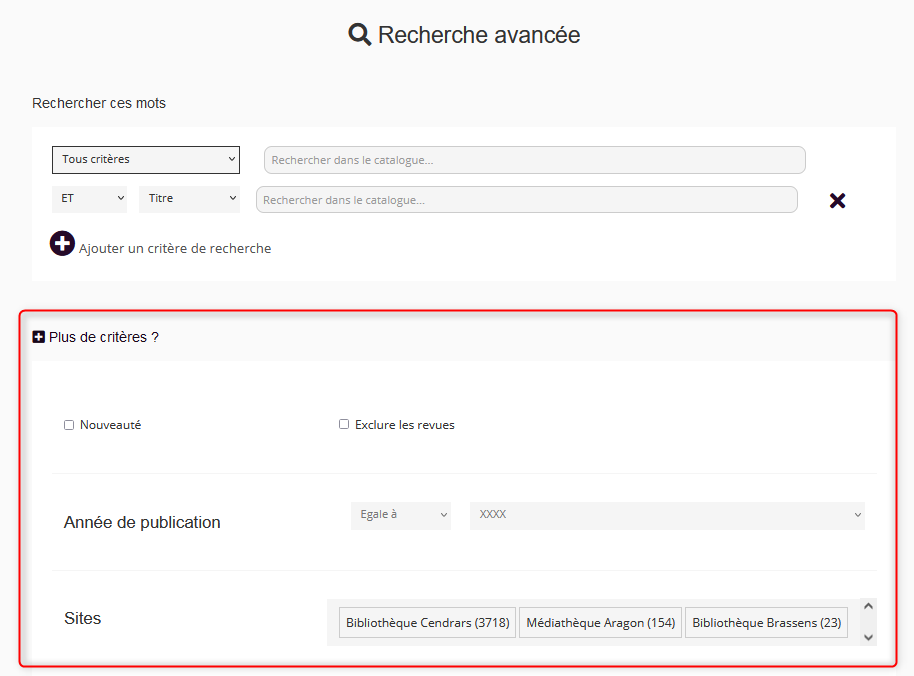The image size is (914, 676).
Task: Enable the Nouveauté checkbox
Action: coord(69,425)
